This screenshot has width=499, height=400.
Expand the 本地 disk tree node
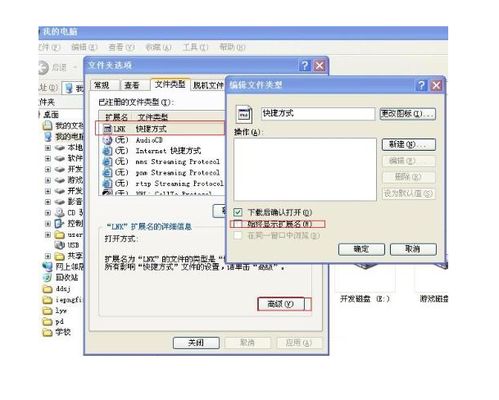[48, 148]
